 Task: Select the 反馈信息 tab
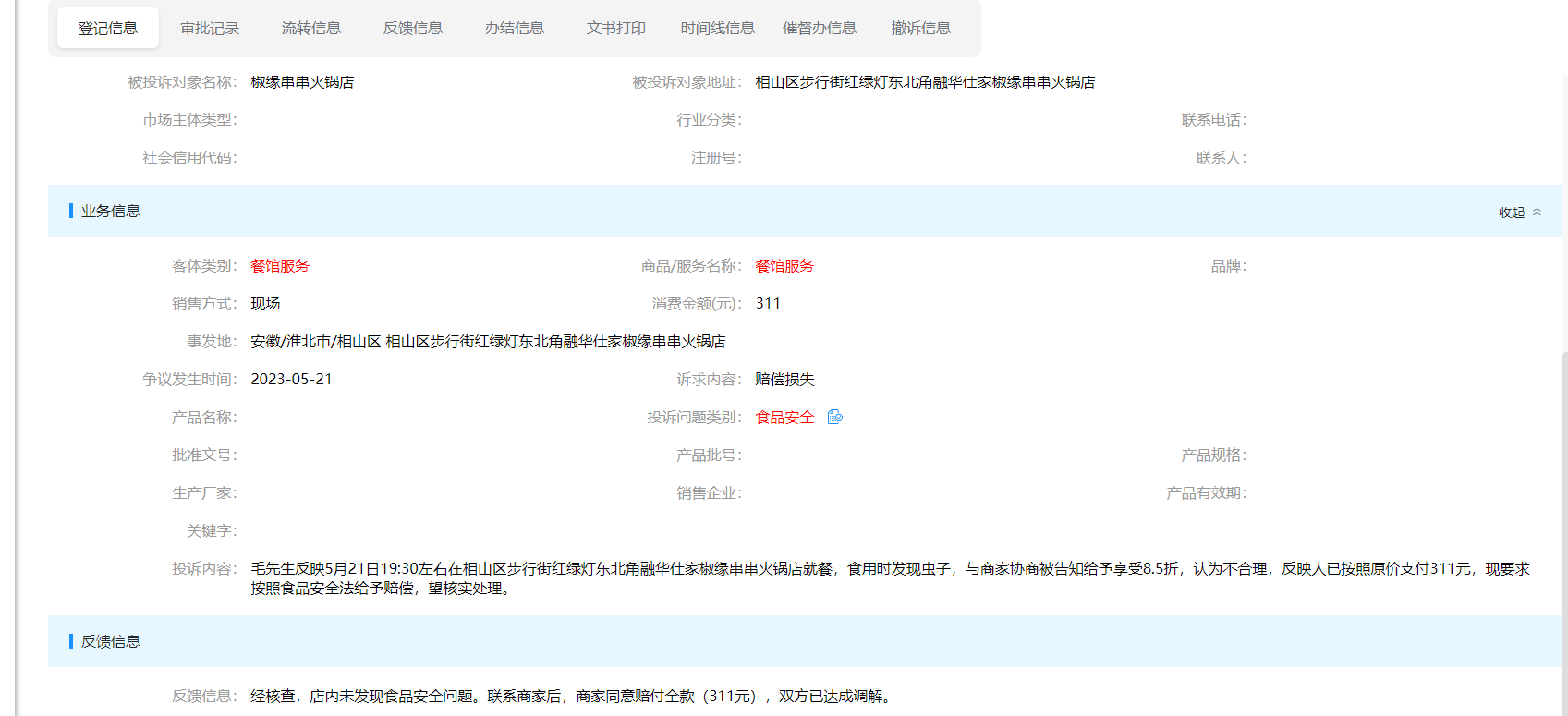(x=413, y=28)
